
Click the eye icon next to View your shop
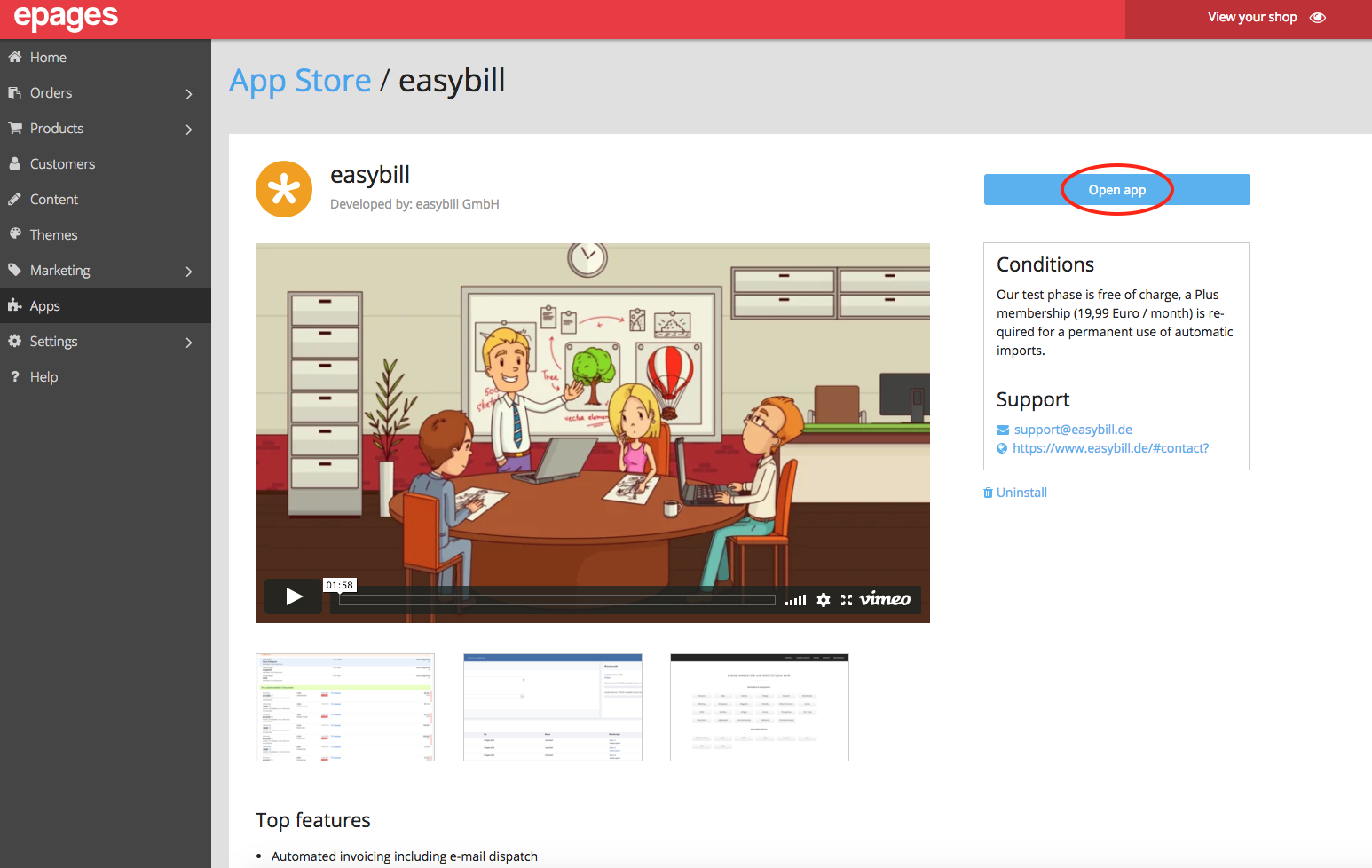[1318, 17]
